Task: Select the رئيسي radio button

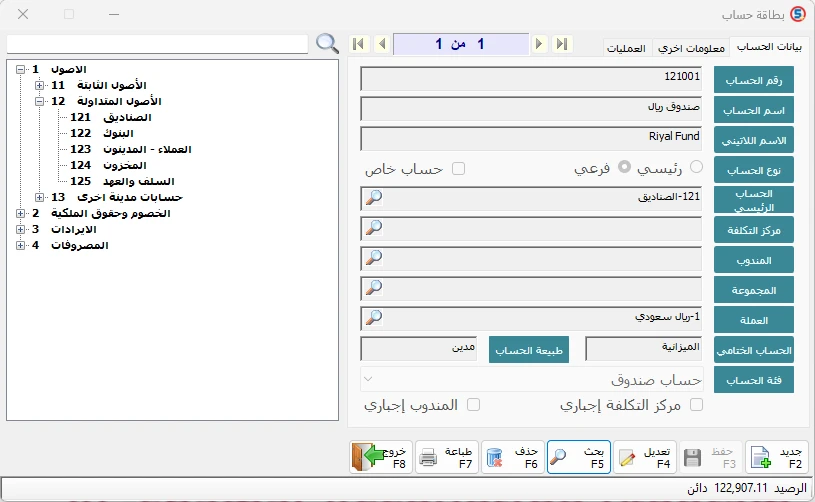Action: pyautogui.click(x=696, y=167)
